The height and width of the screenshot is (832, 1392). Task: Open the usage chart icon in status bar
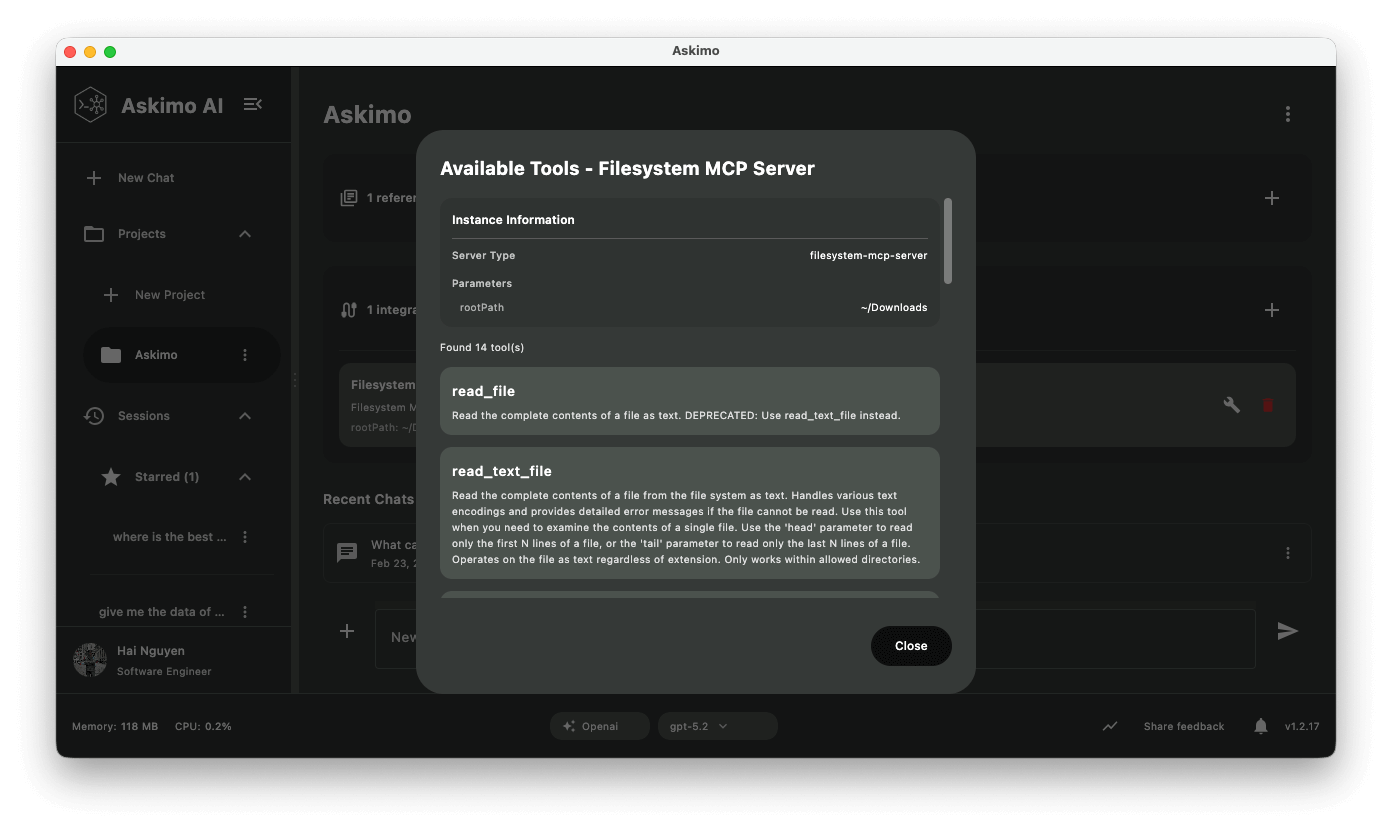(x=1110, y=726)
